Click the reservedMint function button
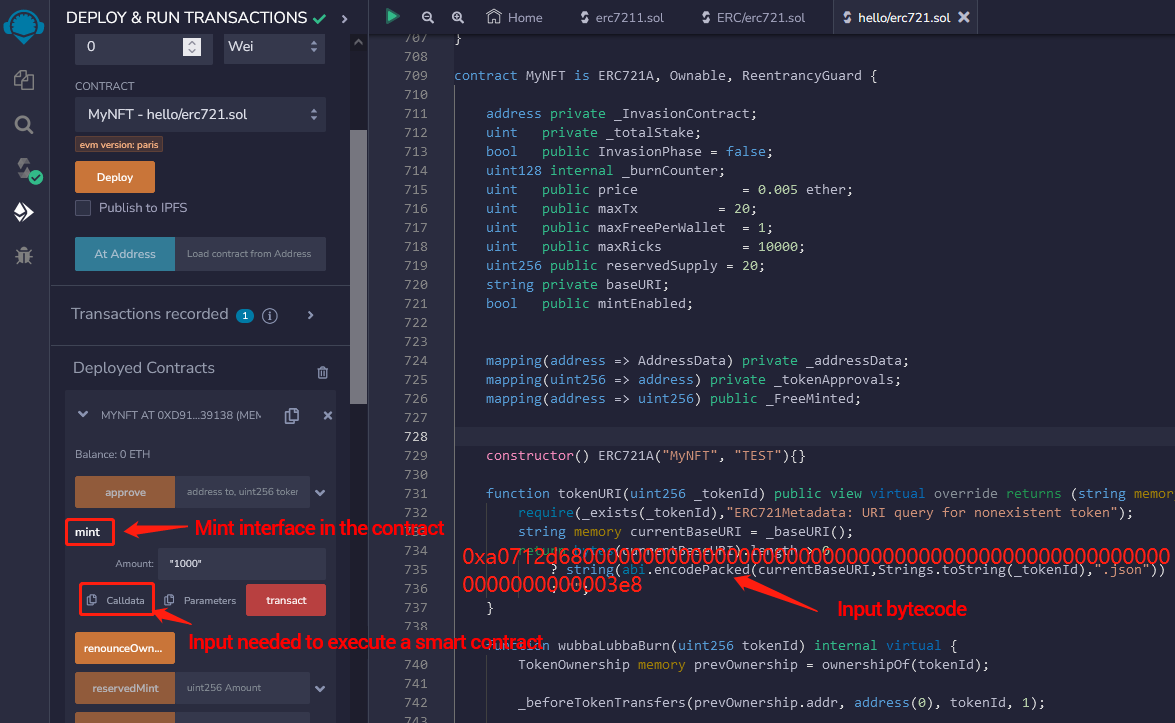 point(125,688)
